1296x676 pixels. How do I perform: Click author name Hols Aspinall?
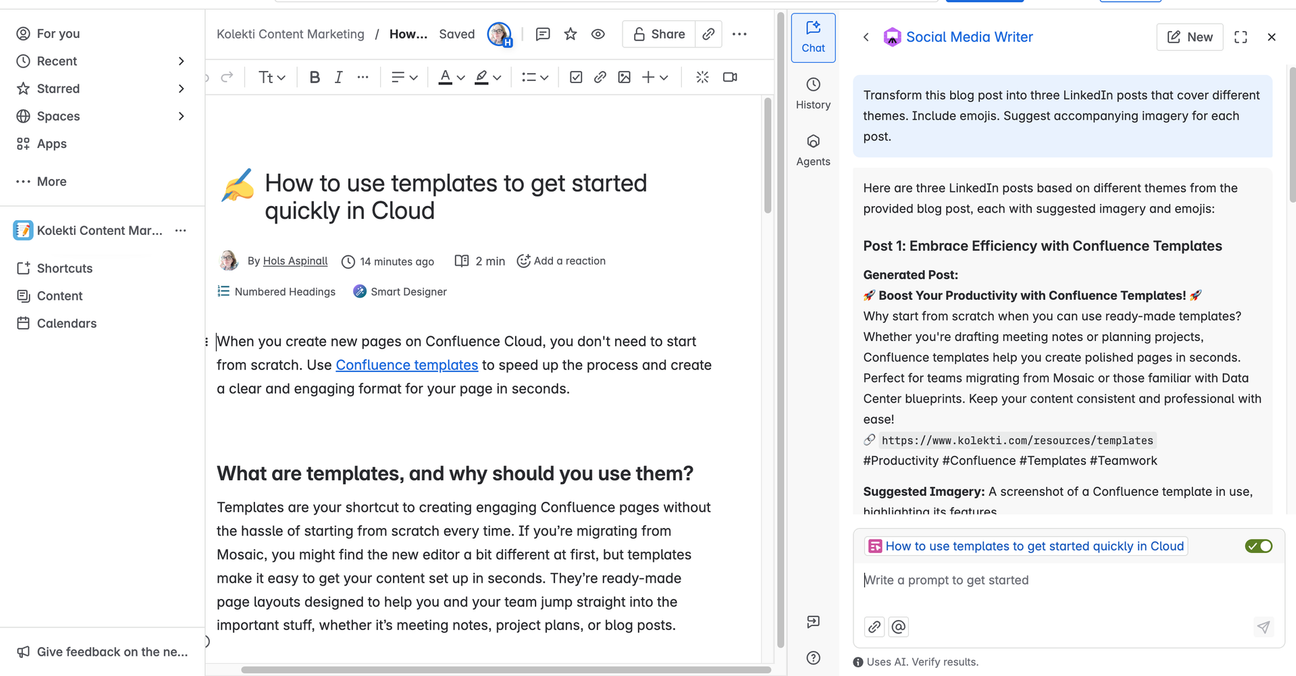[295, 261]
